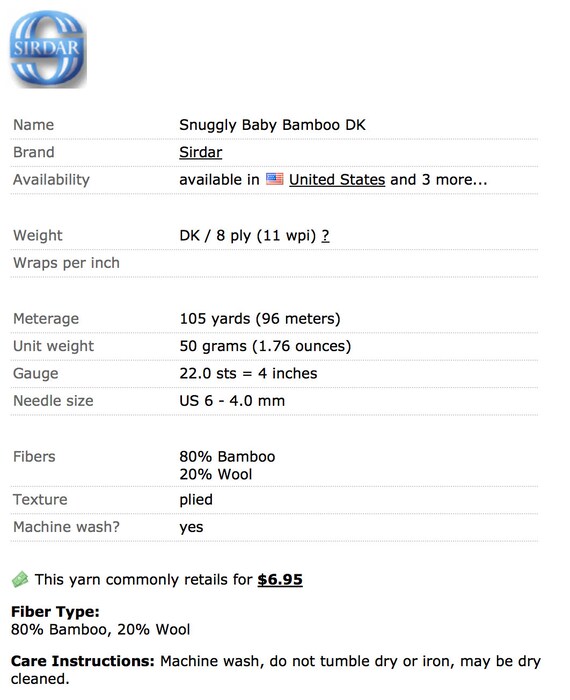Click the Machine wash yes value
The width and height of the screenshot is (570, 700).
click(191, 527)
